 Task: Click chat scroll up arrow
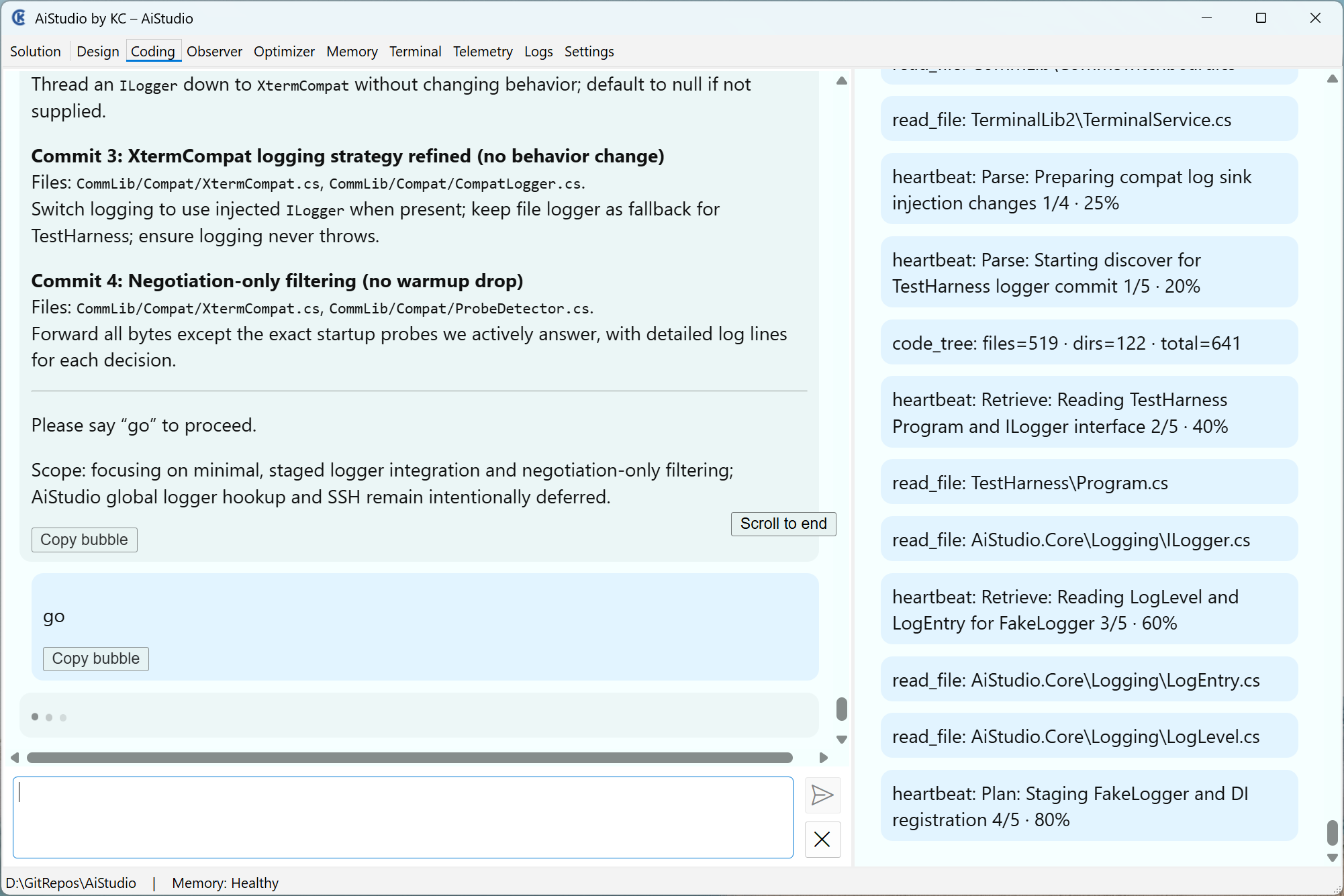[x=841, y=81]
